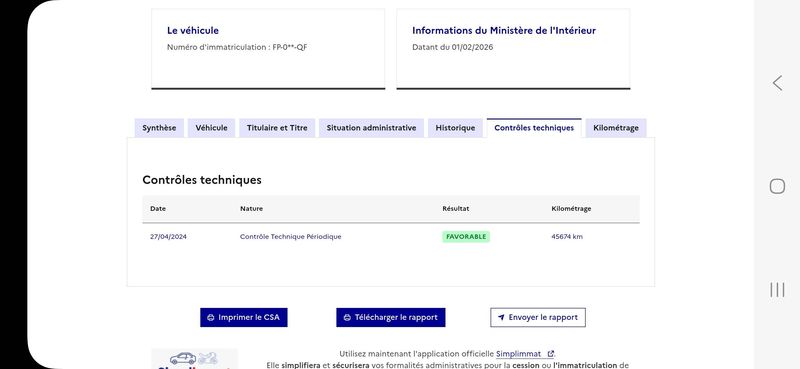The height and width of the screenshot is (369, 800).
Task: Open the Véhicule tab
Action: (211, 128)
